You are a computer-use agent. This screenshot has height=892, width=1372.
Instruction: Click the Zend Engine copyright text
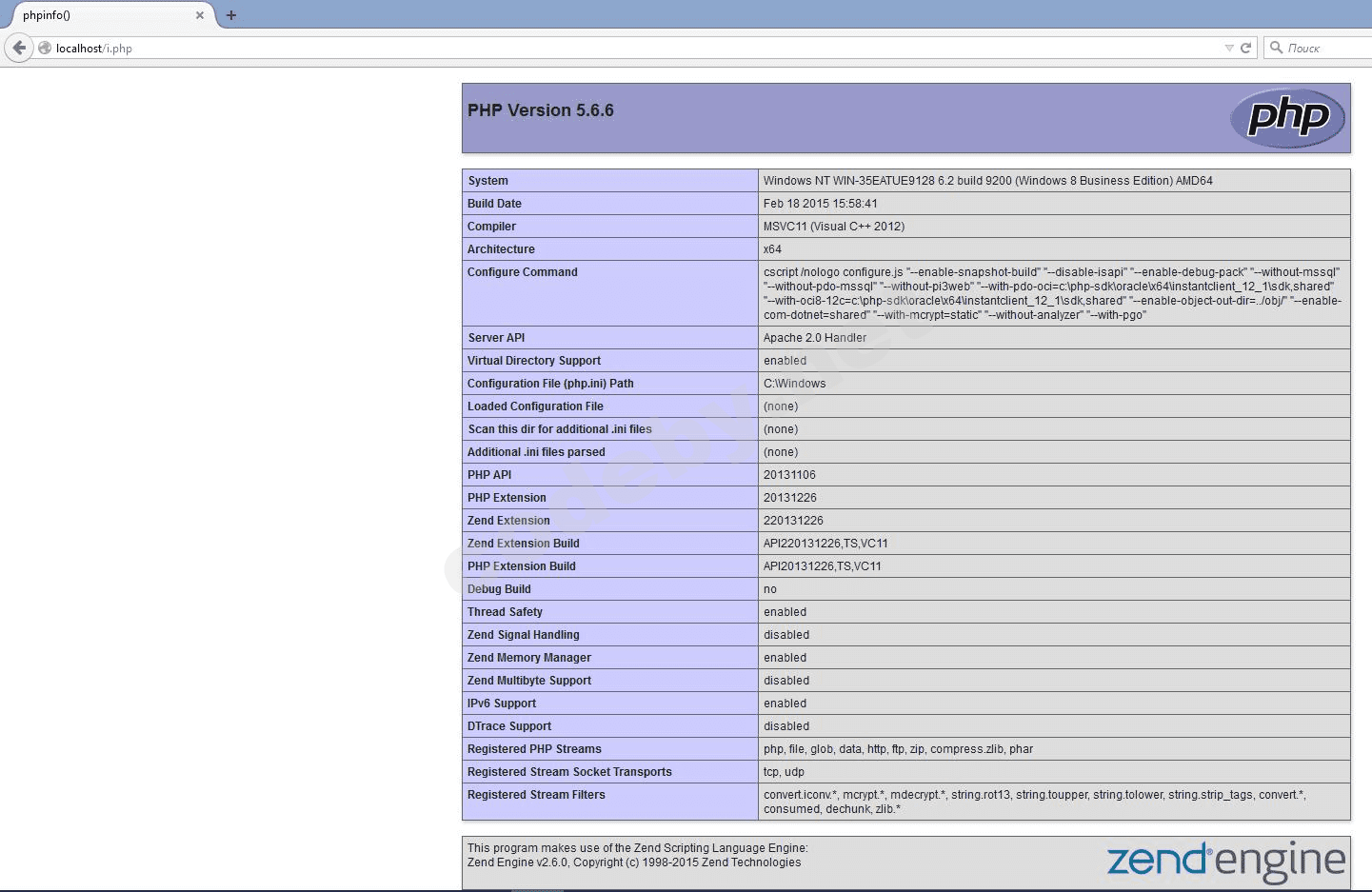point(636,862)
